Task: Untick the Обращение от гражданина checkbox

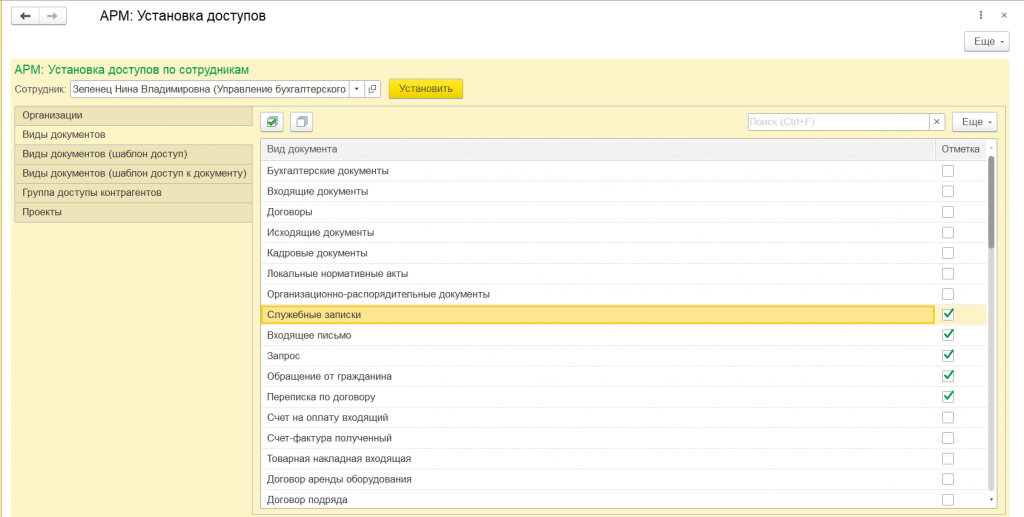Action: tap(948, 376)
